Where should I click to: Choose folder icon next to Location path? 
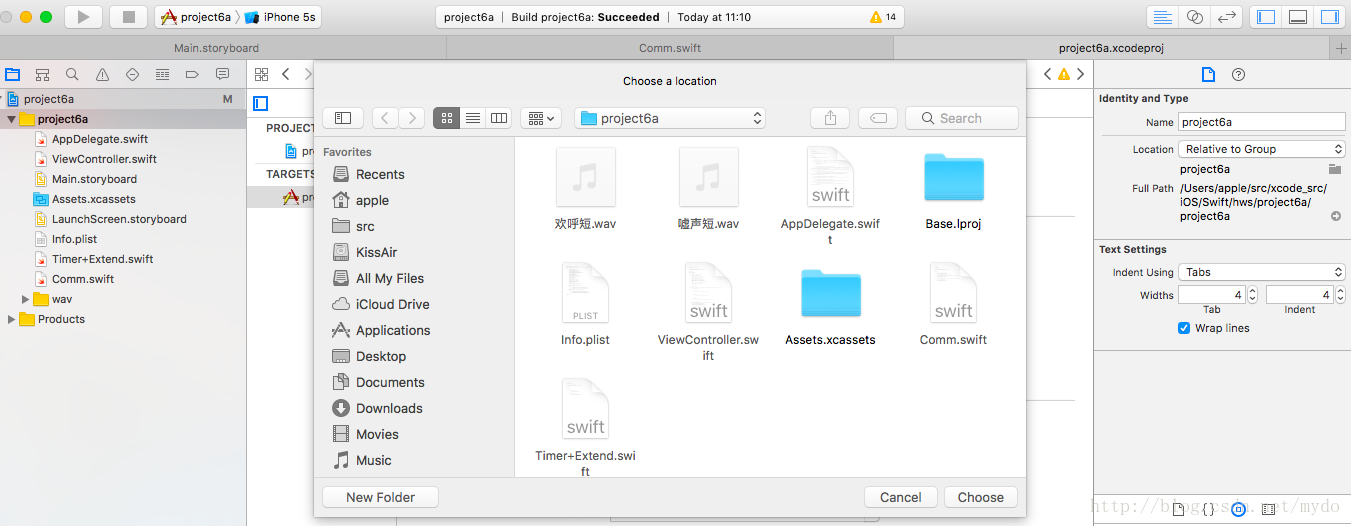[x=1335, y=169]
